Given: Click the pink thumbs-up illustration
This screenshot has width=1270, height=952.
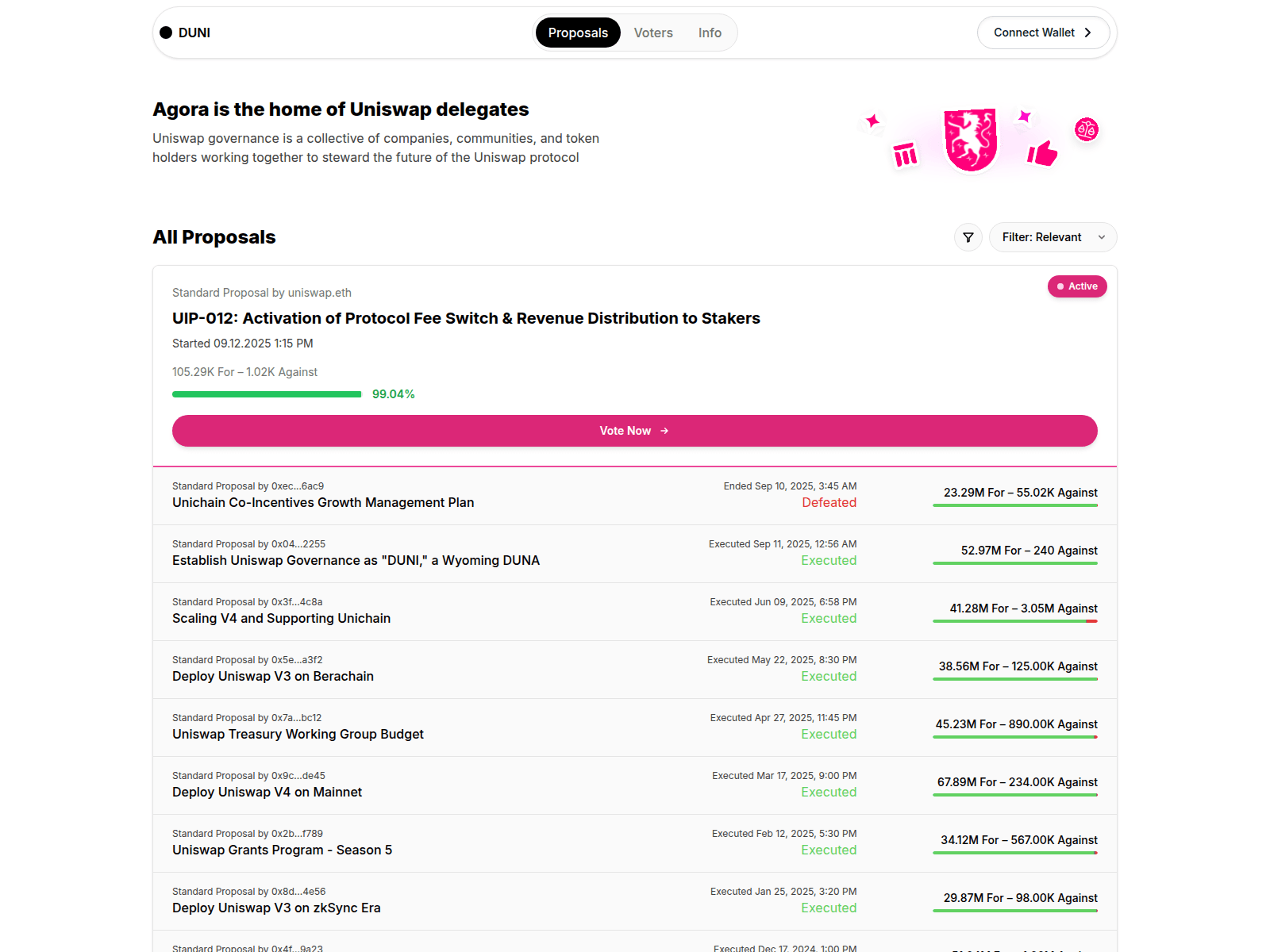Looking at the screenshot, I should (1042, 152).
